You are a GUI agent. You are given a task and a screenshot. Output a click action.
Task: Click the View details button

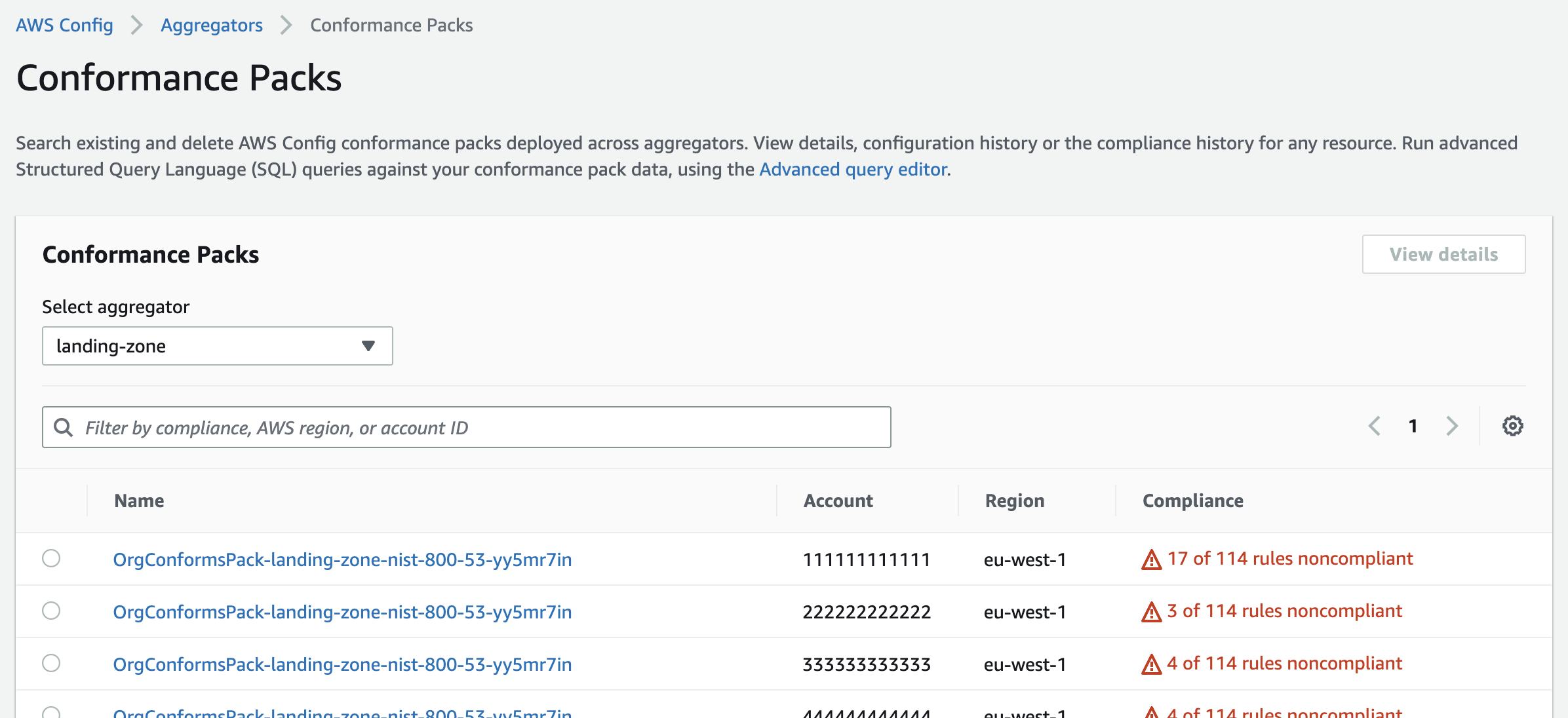point(1443,254)
